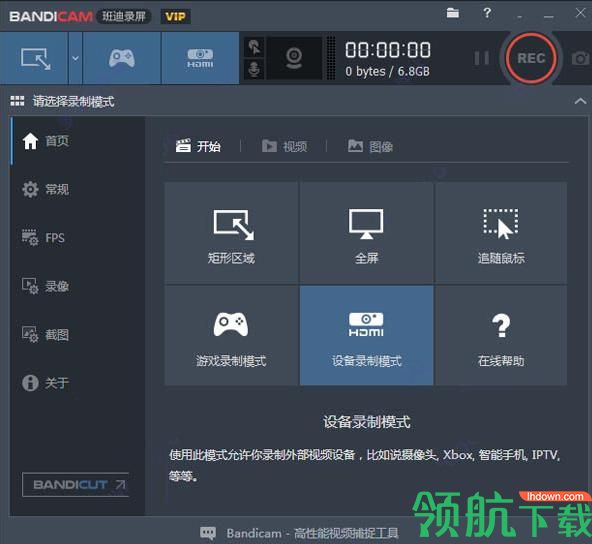Open the 在线帮助 online help tile

tap(501, 336)
